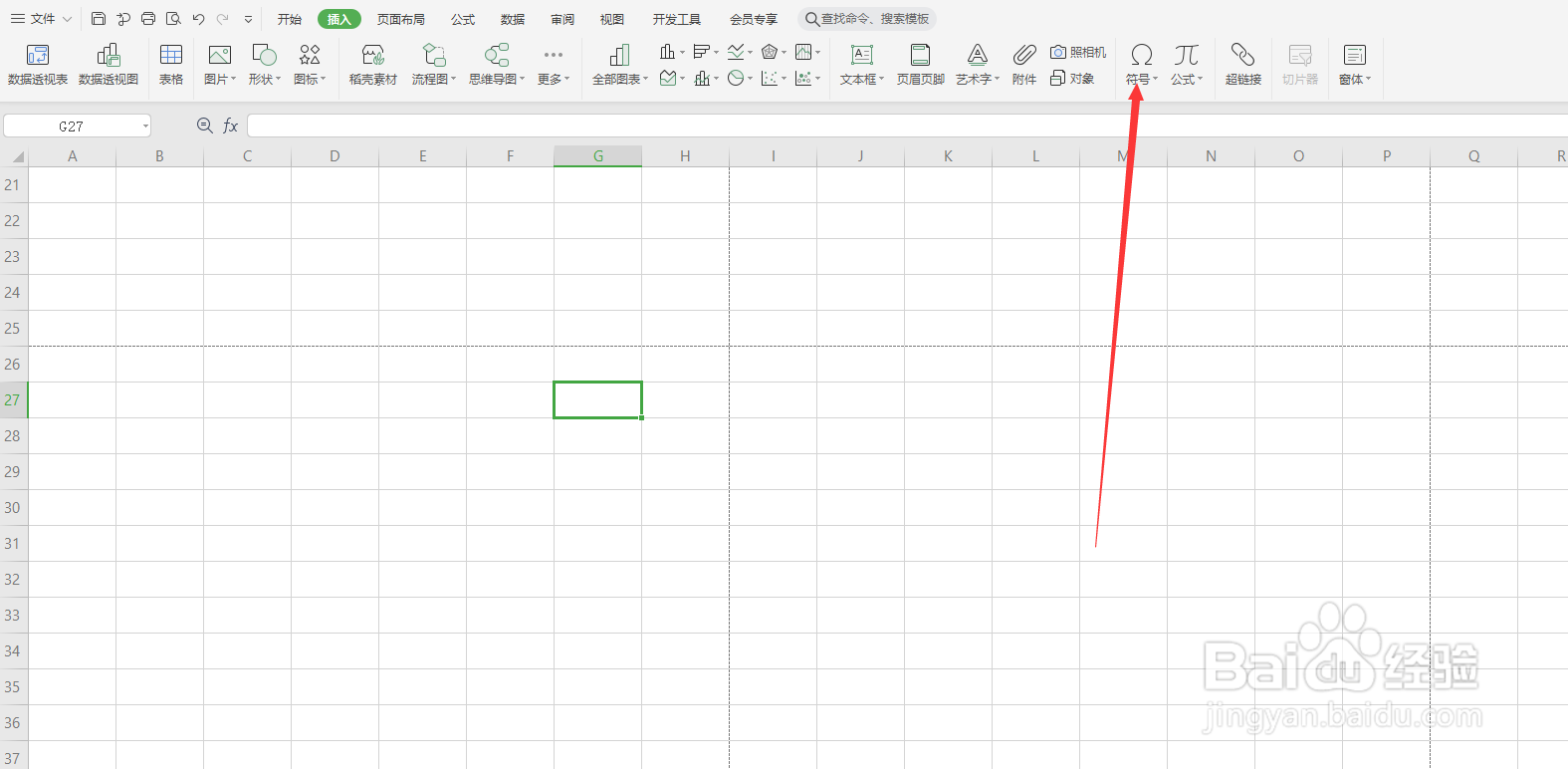The height and width of the screenshot is (769, 1568).
Task: Click the select-all corner of the sheet
Action: tap(14, 156)
